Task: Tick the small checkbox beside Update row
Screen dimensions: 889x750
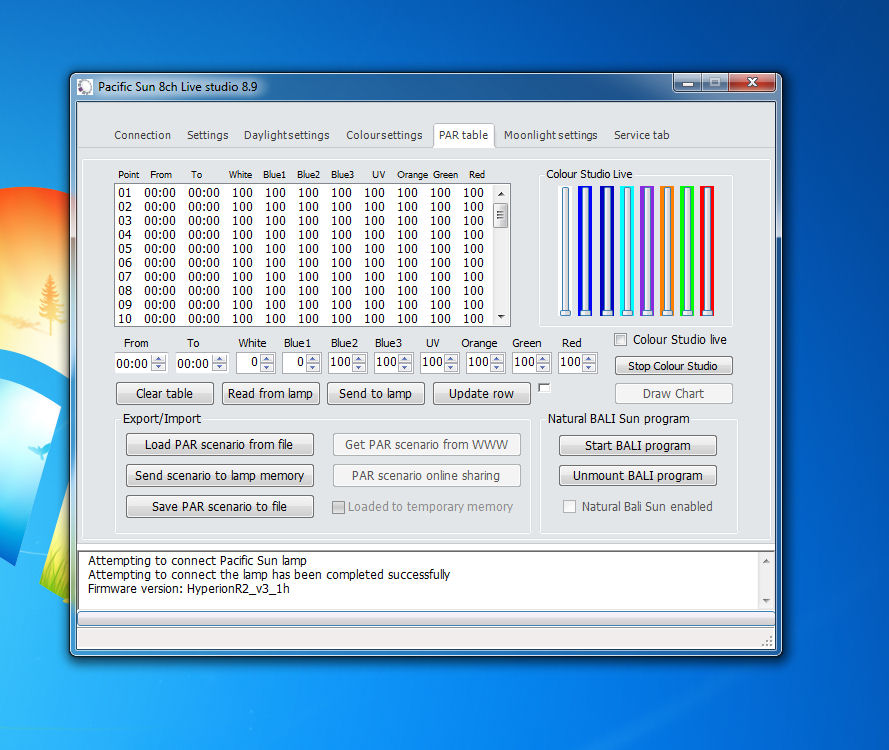Action: pos(544,388)
